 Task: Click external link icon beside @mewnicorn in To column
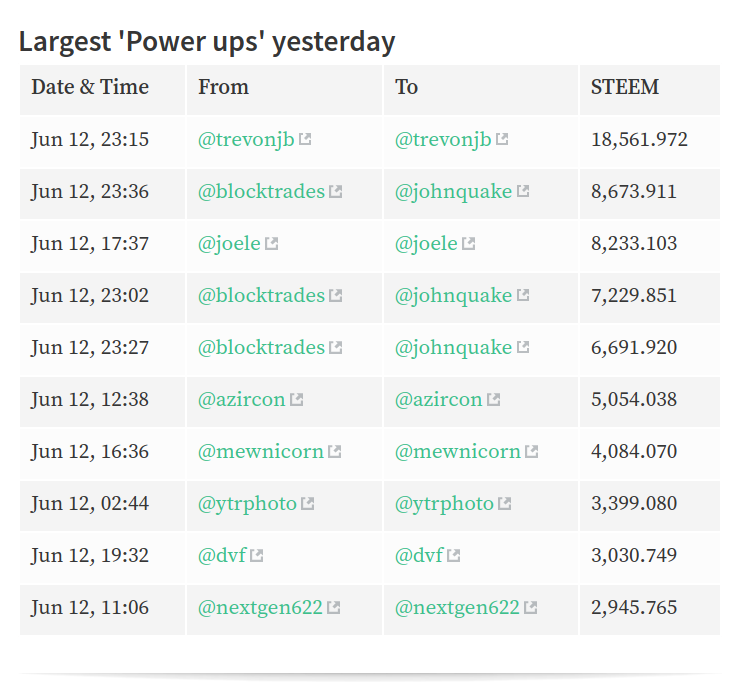pos(531,451)
